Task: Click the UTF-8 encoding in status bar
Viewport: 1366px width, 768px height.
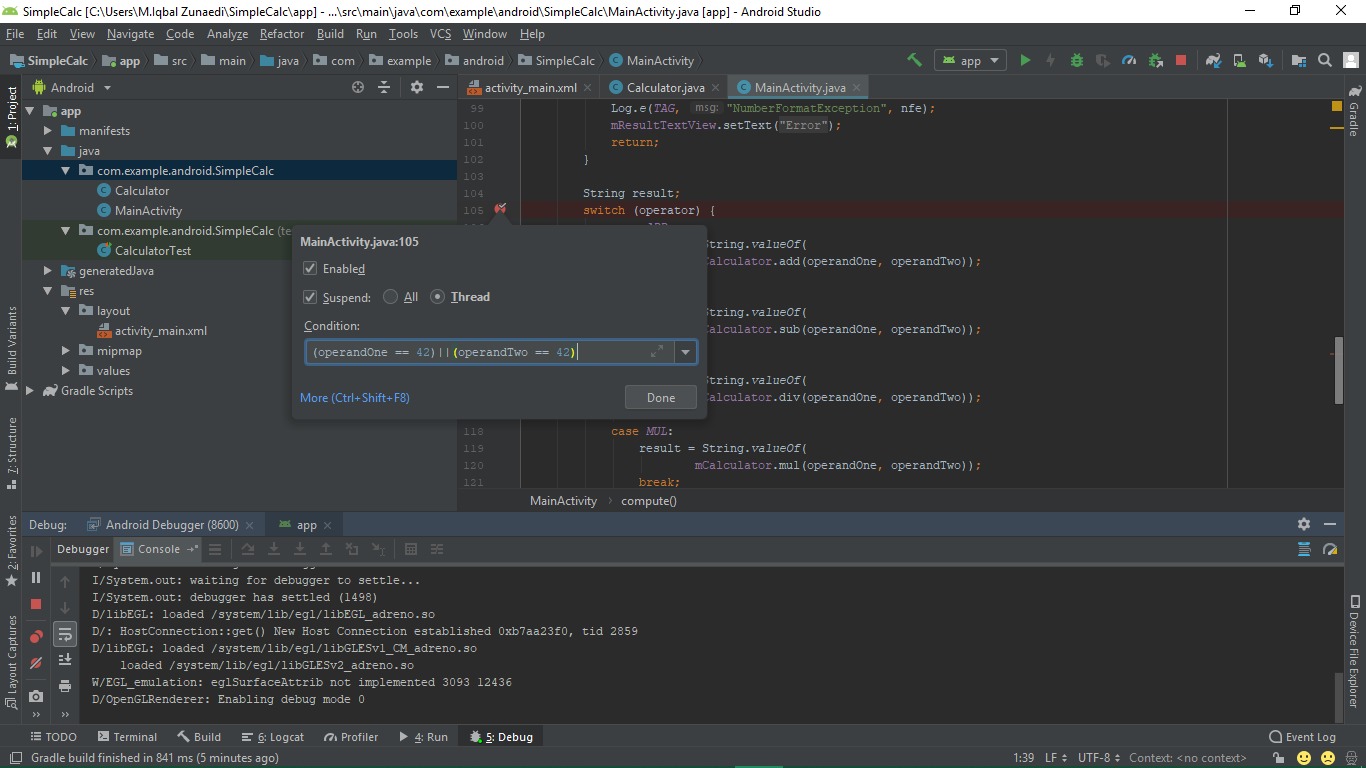Action: 1099,758
